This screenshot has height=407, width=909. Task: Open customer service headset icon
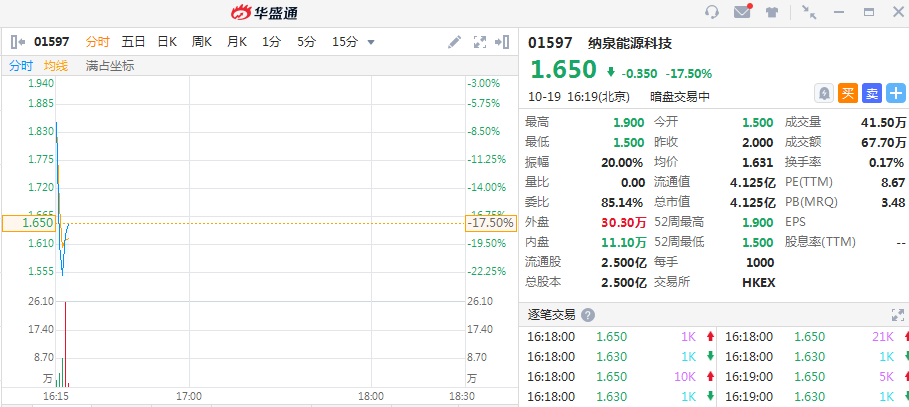click(712, 12)
